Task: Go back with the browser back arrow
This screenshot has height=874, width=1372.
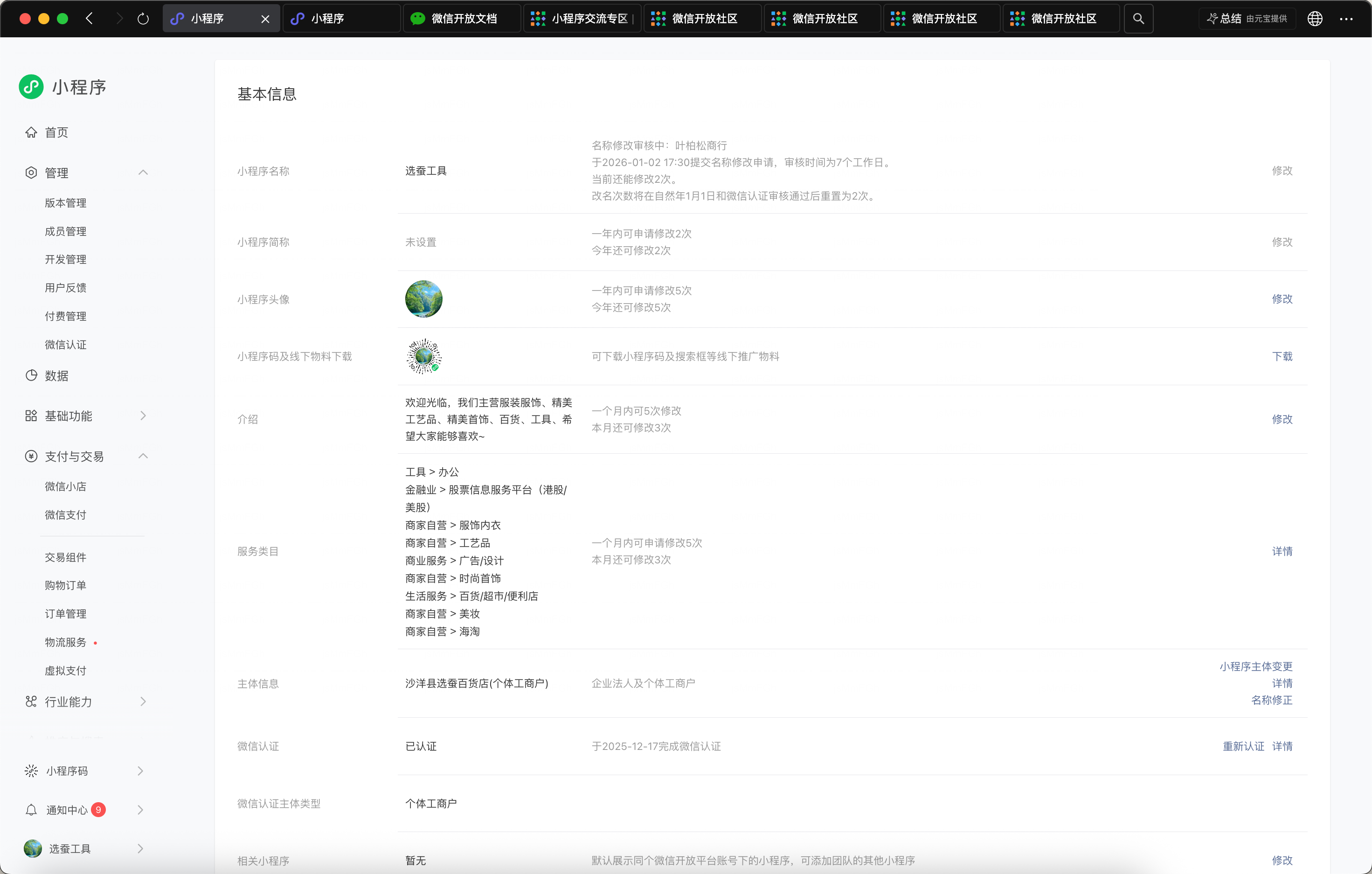Action: [x=90, y=19]
